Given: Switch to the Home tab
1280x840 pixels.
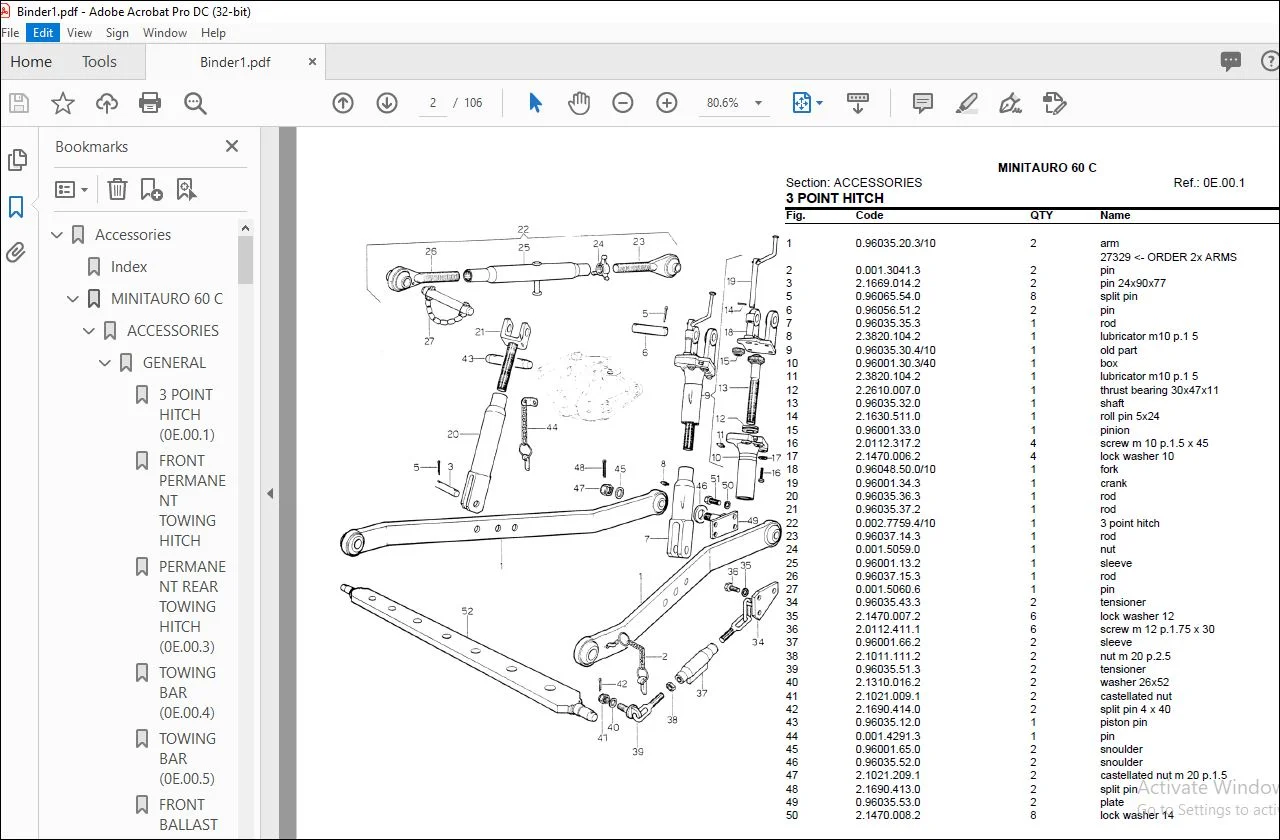Looking at the screenshot, I should pos(31,62).
